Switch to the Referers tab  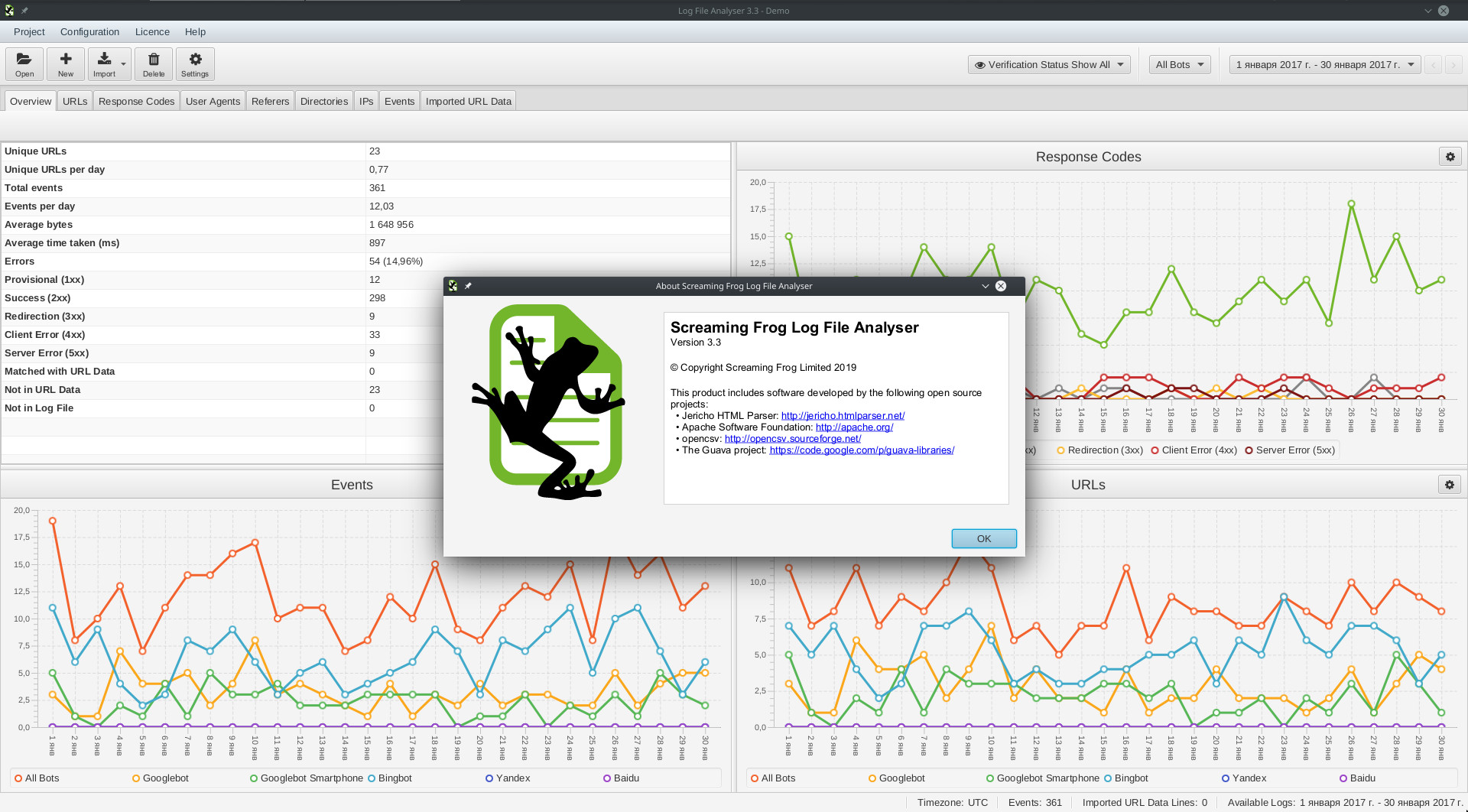(271, 101)
